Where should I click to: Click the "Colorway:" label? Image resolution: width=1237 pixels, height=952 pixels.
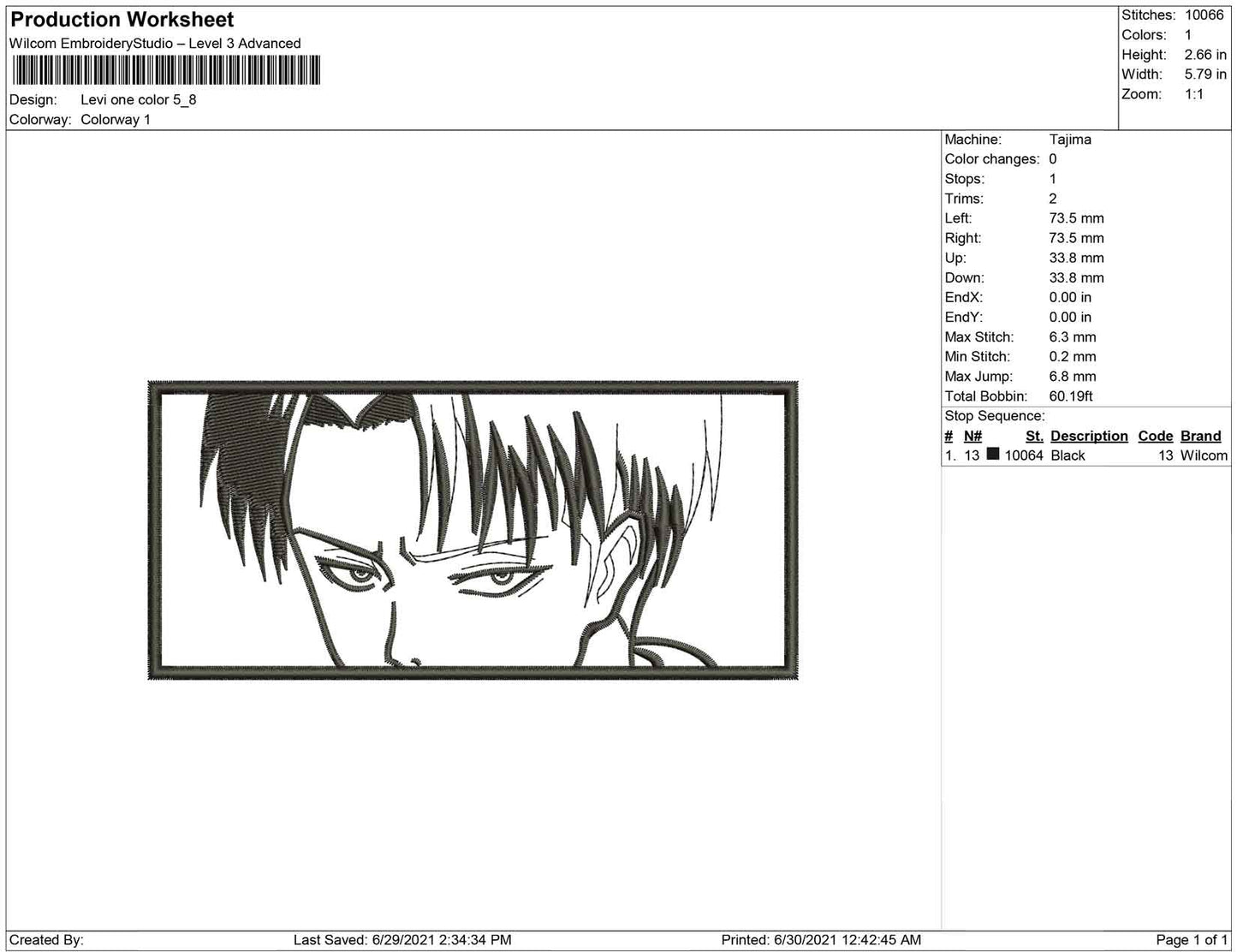40,120
